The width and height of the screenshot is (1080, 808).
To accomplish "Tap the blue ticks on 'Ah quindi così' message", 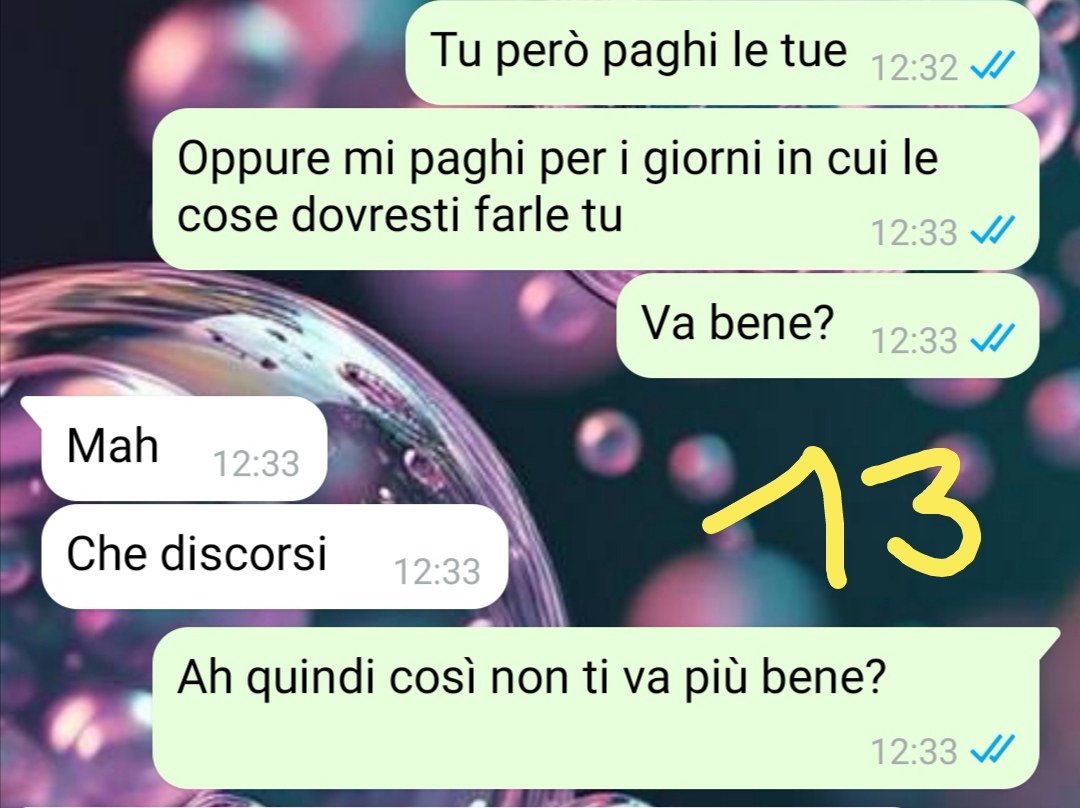I will tap(992, 750).
